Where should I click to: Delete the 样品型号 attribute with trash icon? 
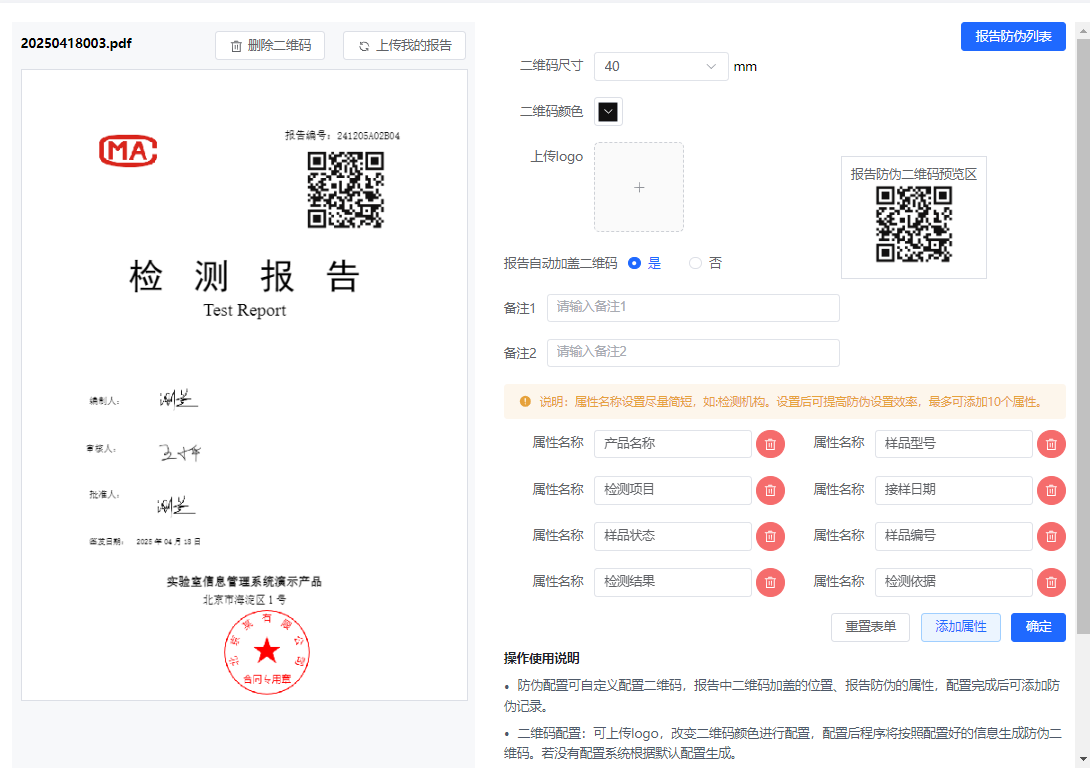(1051, 444)
